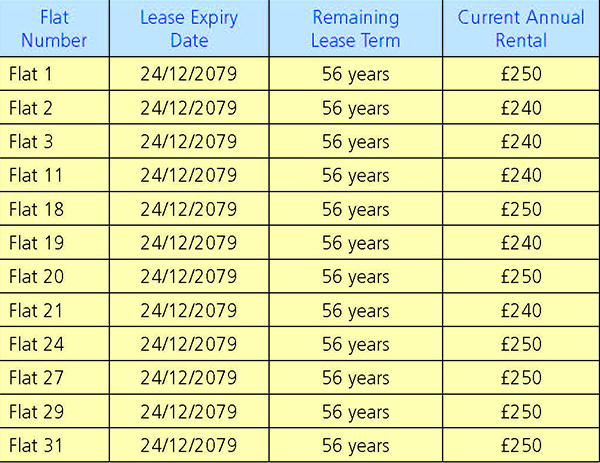Viewport: 600px width, 463px height.
Task: Select Flat 2's £240 rental cell
Action: (521, 108)
